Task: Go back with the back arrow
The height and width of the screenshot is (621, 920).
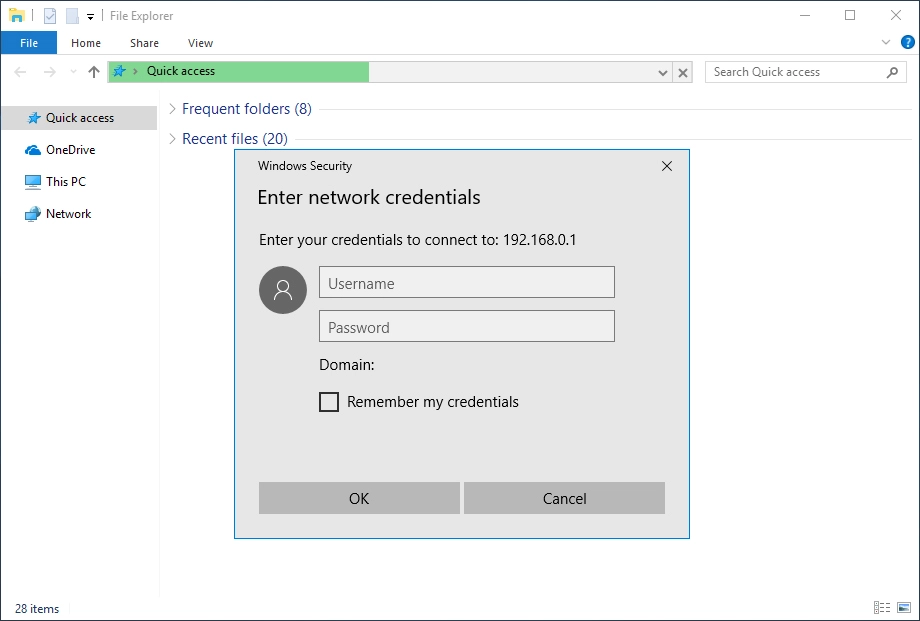Action: click(x=20, y=72)
